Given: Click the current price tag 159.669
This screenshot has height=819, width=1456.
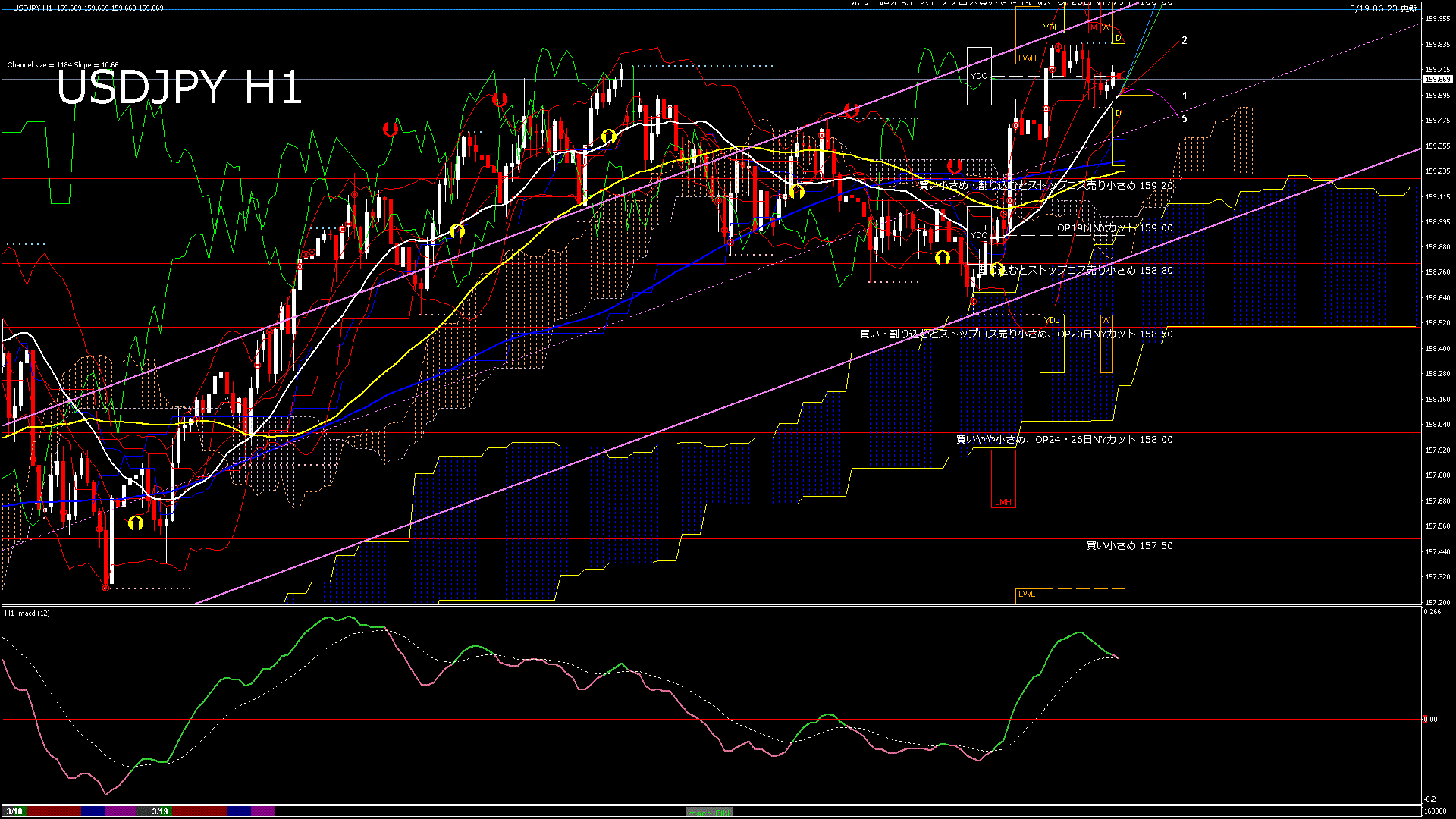Looking at the screenshot, I should [x=1438, y=80].
